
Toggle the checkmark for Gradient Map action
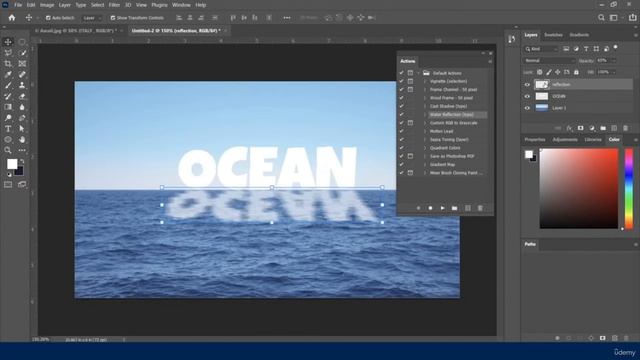click(402, 164)
